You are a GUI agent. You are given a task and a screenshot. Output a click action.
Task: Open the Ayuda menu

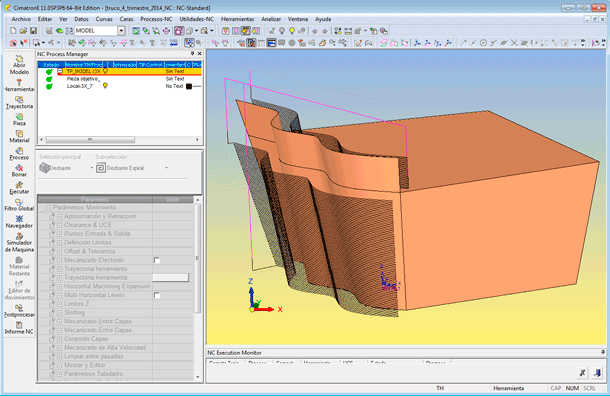pos(323,19)
